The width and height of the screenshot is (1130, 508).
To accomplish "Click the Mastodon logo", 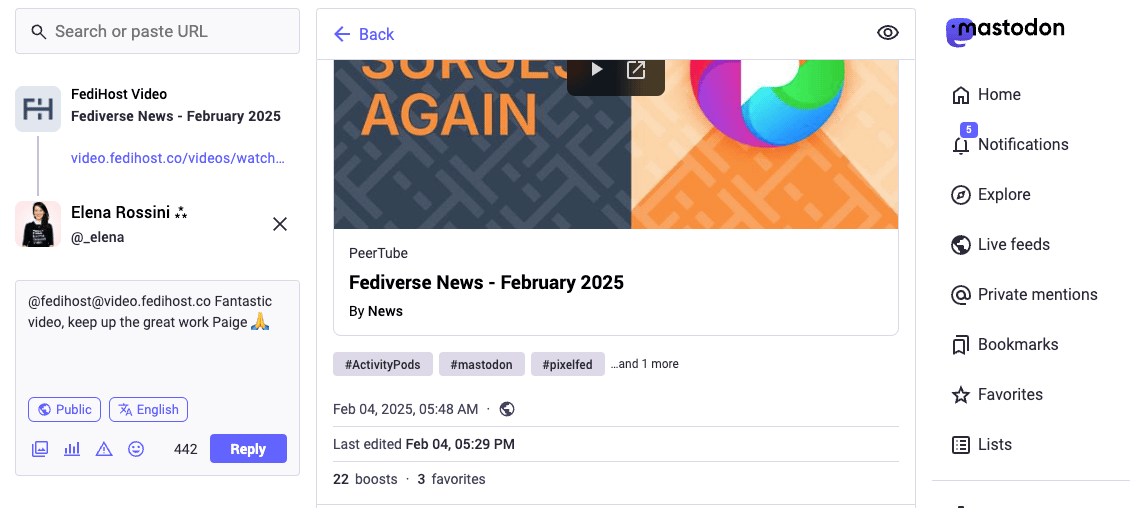I will pos(1005,31).
